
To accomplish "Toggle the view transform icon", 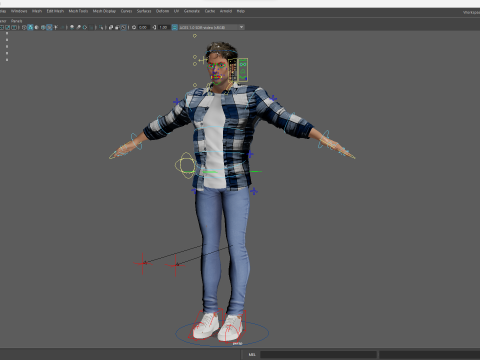I will (x=174, y=27).
